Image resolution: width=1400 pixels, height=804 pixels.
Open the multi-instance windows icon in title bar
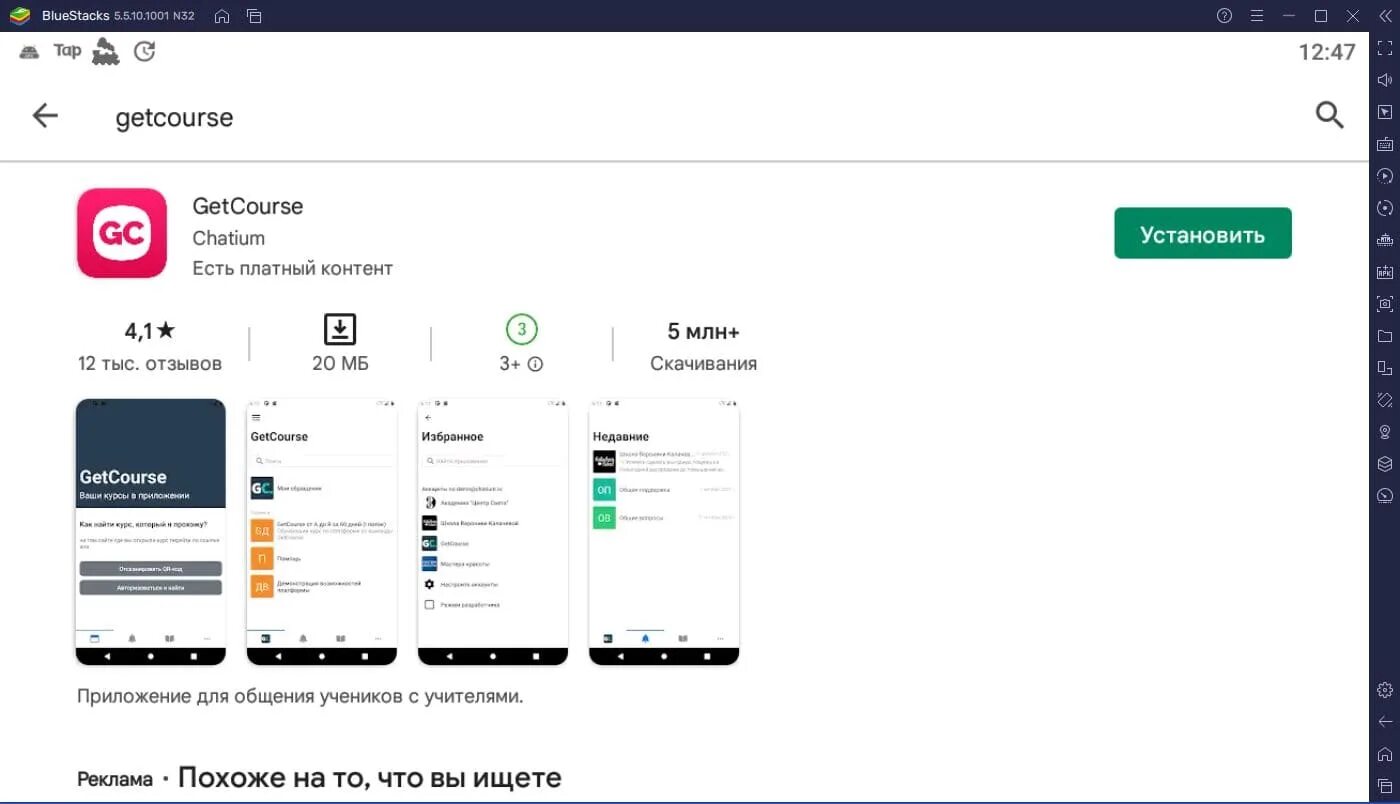click(x=254, y=16)
